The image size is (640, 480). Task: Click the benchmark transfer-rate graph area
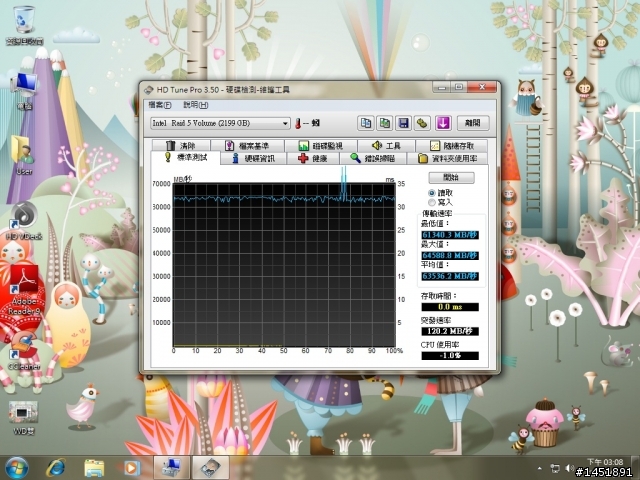[x=284, y=265]
